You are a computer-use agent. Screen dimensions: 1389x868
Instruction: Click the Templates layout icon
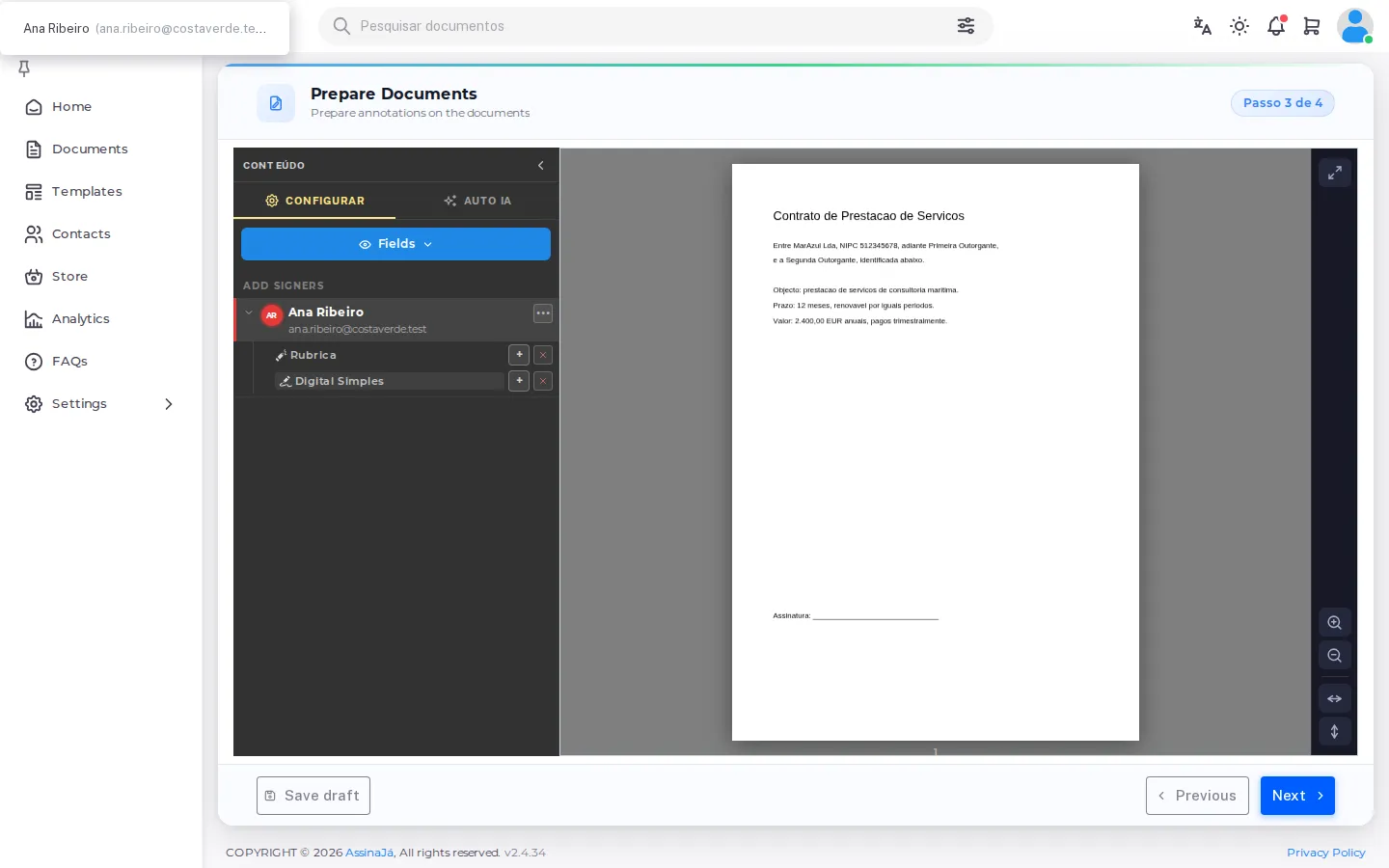(x=34, y=192)
